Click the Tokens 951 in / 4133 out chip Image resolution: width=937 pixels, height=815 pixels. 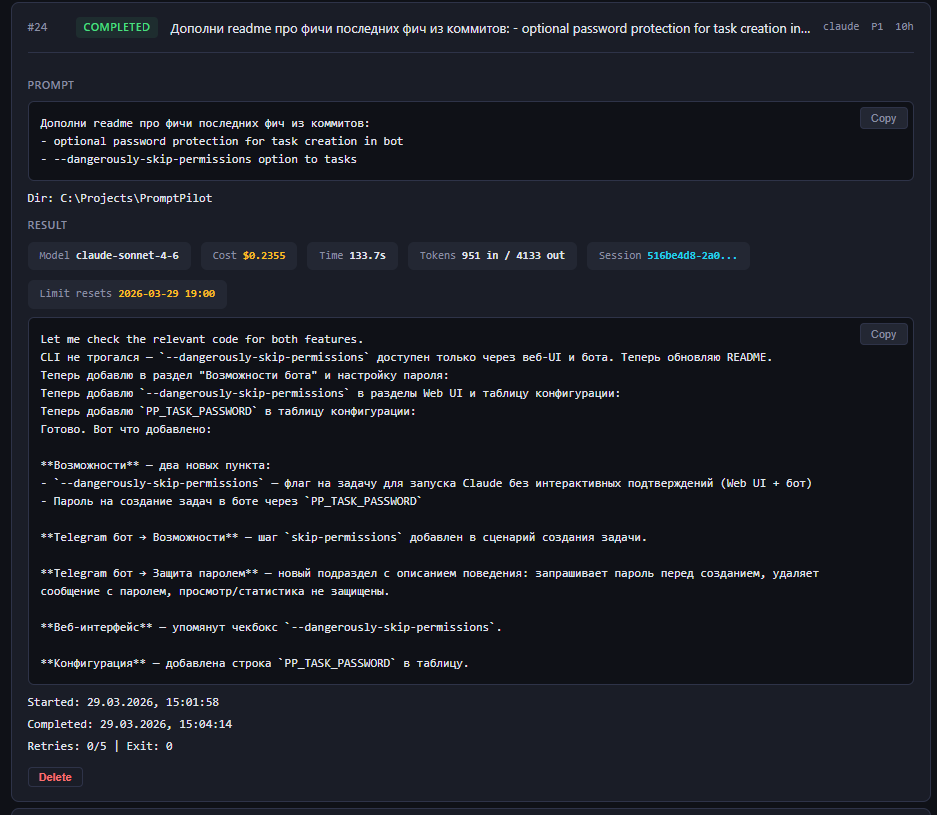coord(492,256)
